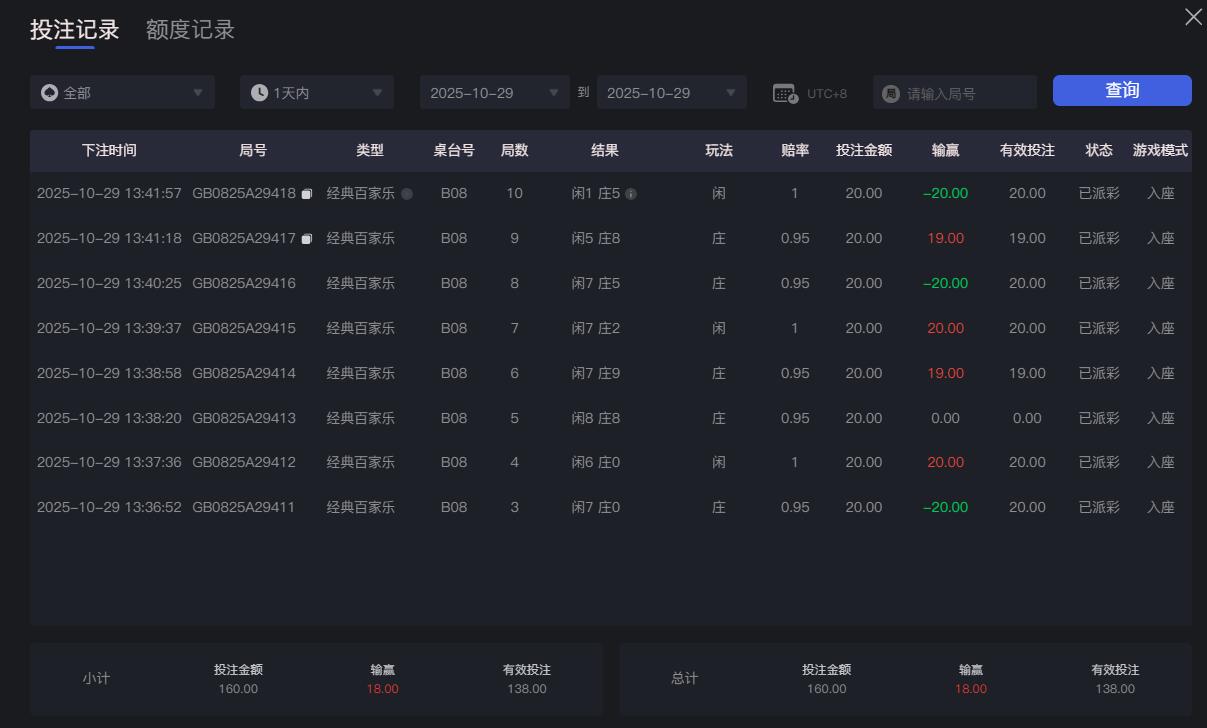This screenshot has width=1207, height=728.
Task: Click the gray icon after 经典百家乐 in first row
Action: click(407, 193)
